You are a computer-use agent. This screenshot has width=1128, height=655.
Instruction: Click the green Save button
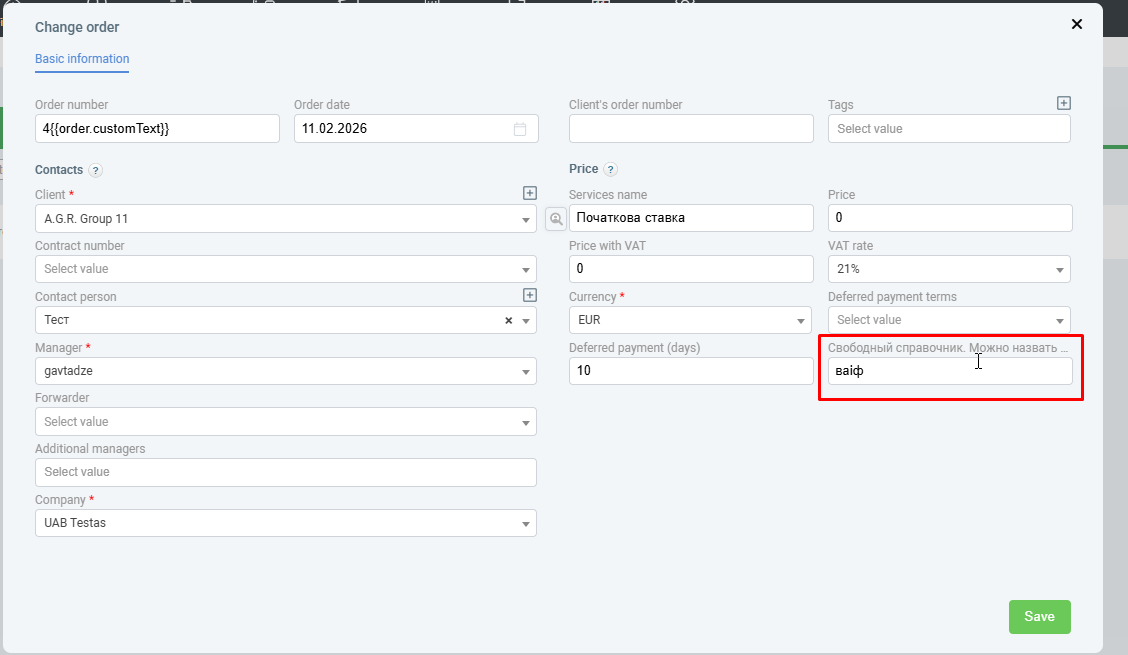1039,617
